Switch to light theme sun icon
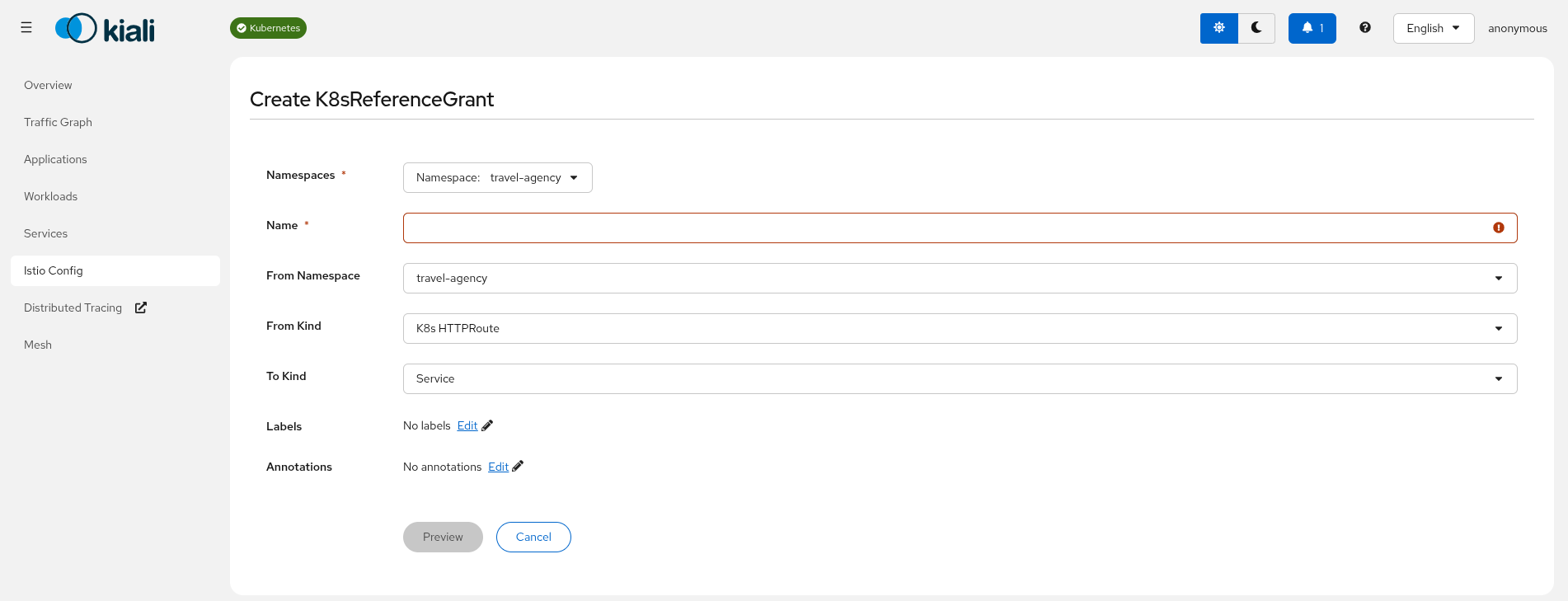The height and width of the screenshot is (601, 1568). (1219, 28)
